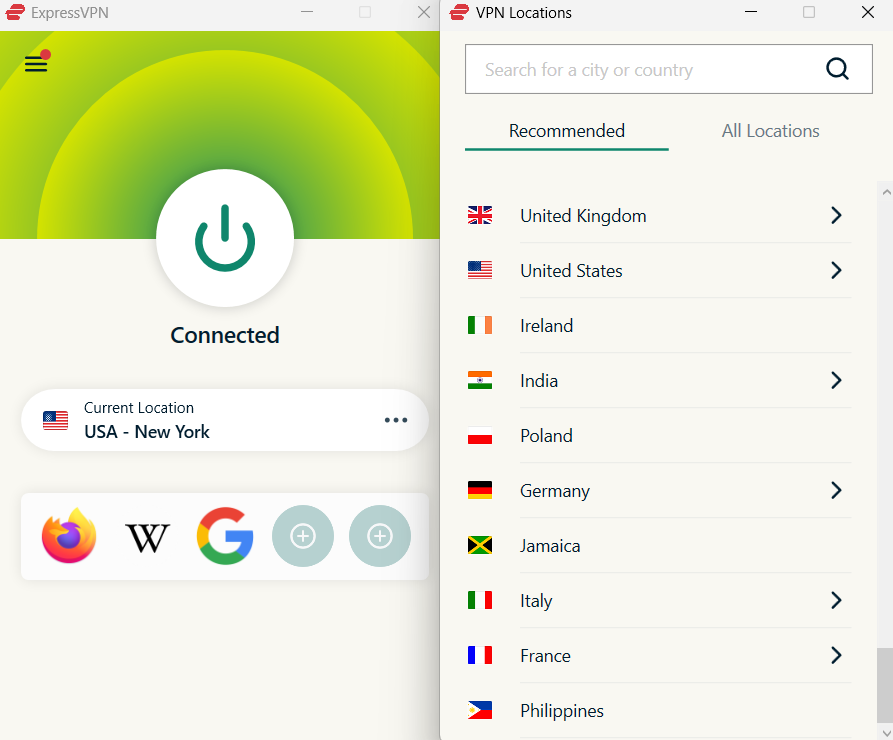
Task: Open Wikipedia shortcut
Action: click(147, 536)
